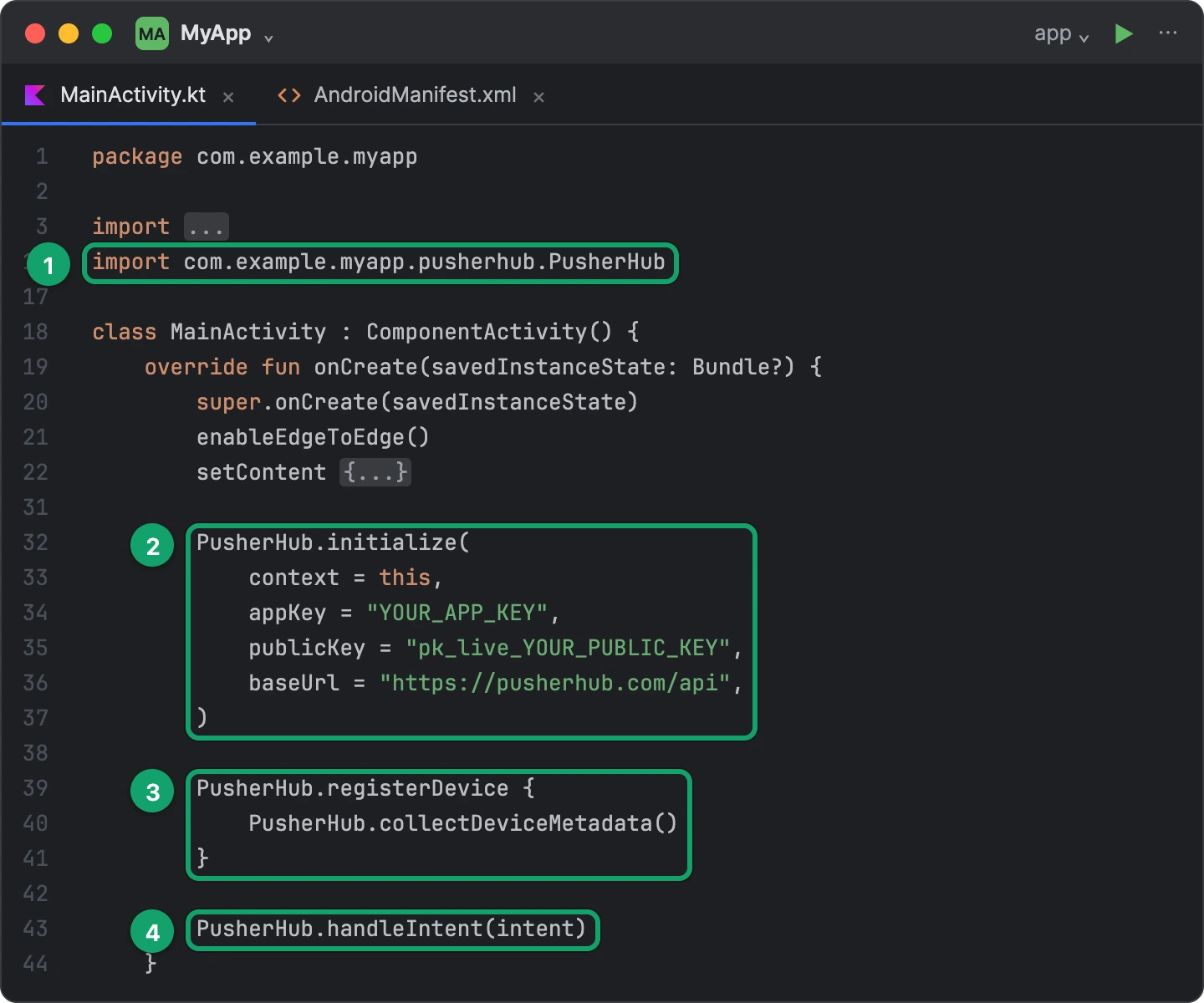Expand the folded setContent block
This screenshot has width=1204, height=1003.
[375, 472]
